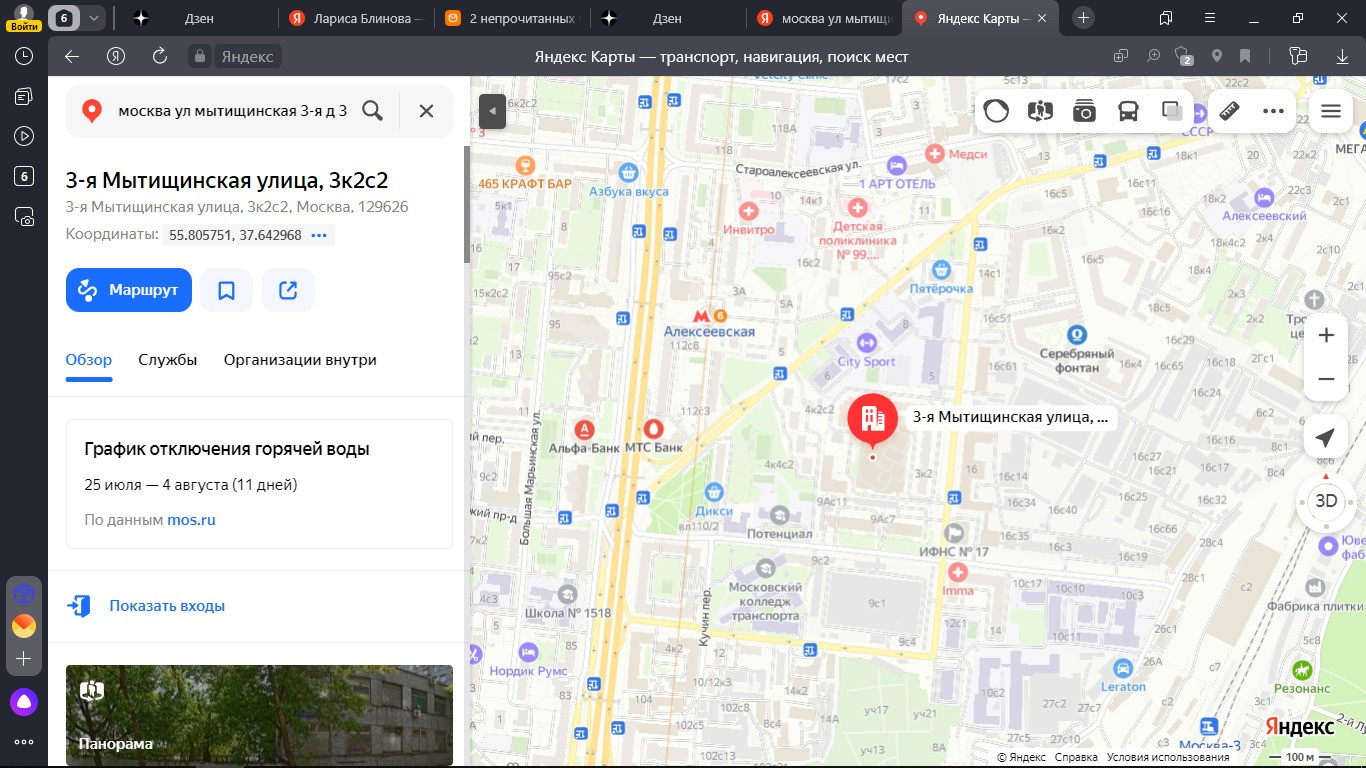Expand more map tools three-dots button
This screenshot has width=1366, height=768.
click(1273, 111)
